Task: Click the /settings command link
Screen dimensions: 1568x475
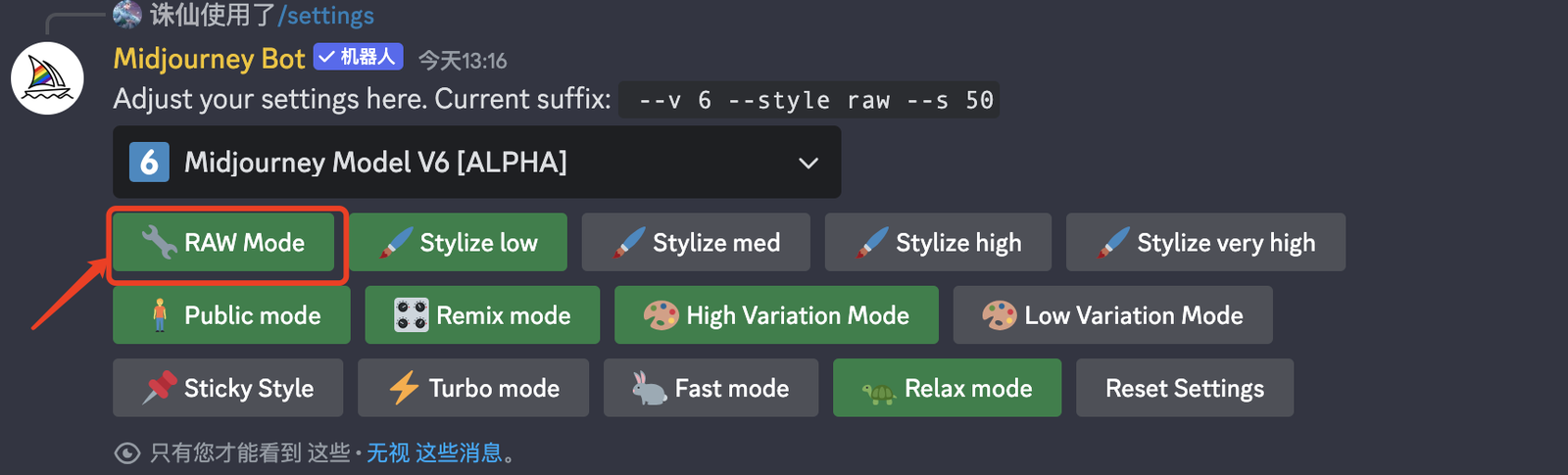Action: point(326,16)
